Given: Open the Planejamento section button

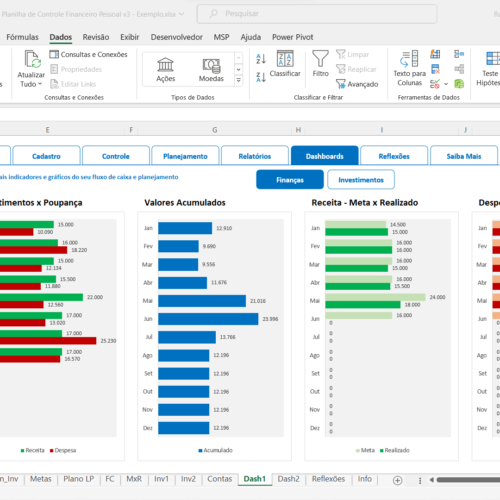Looking at the screenshot, I should (185, 155).
